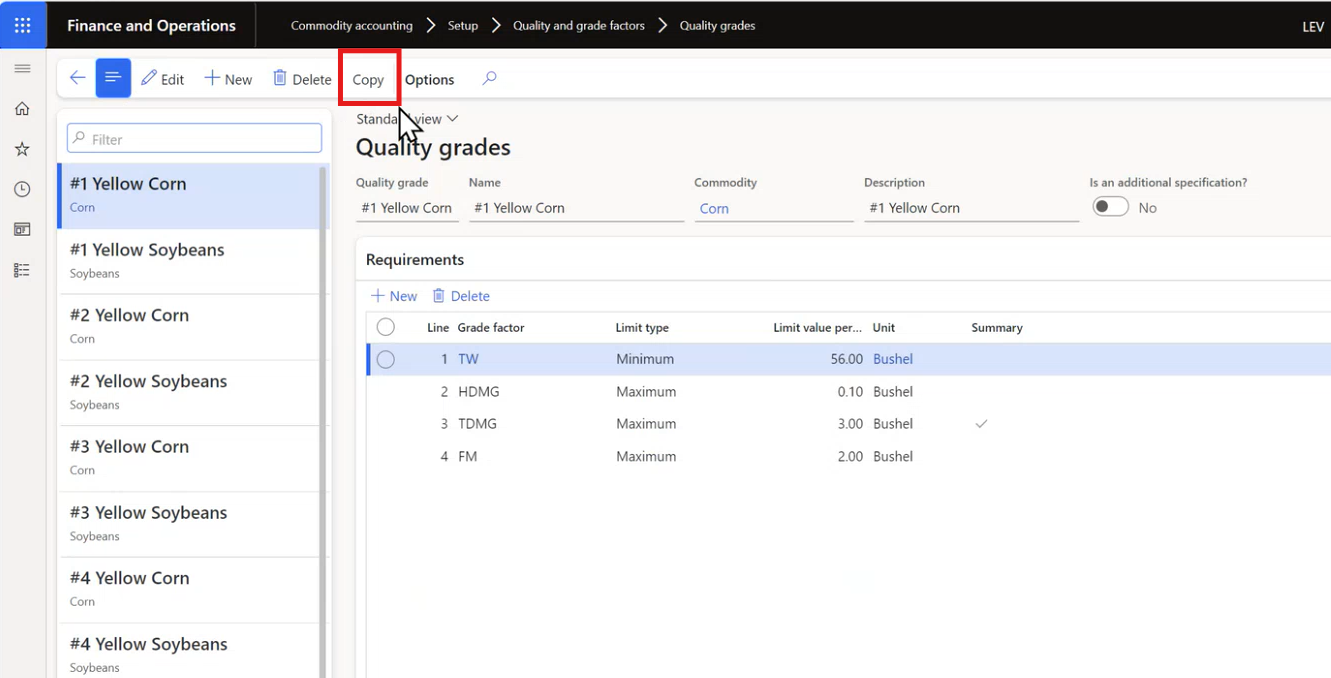
Task: Click the Copy button
Action: point(368,79)
